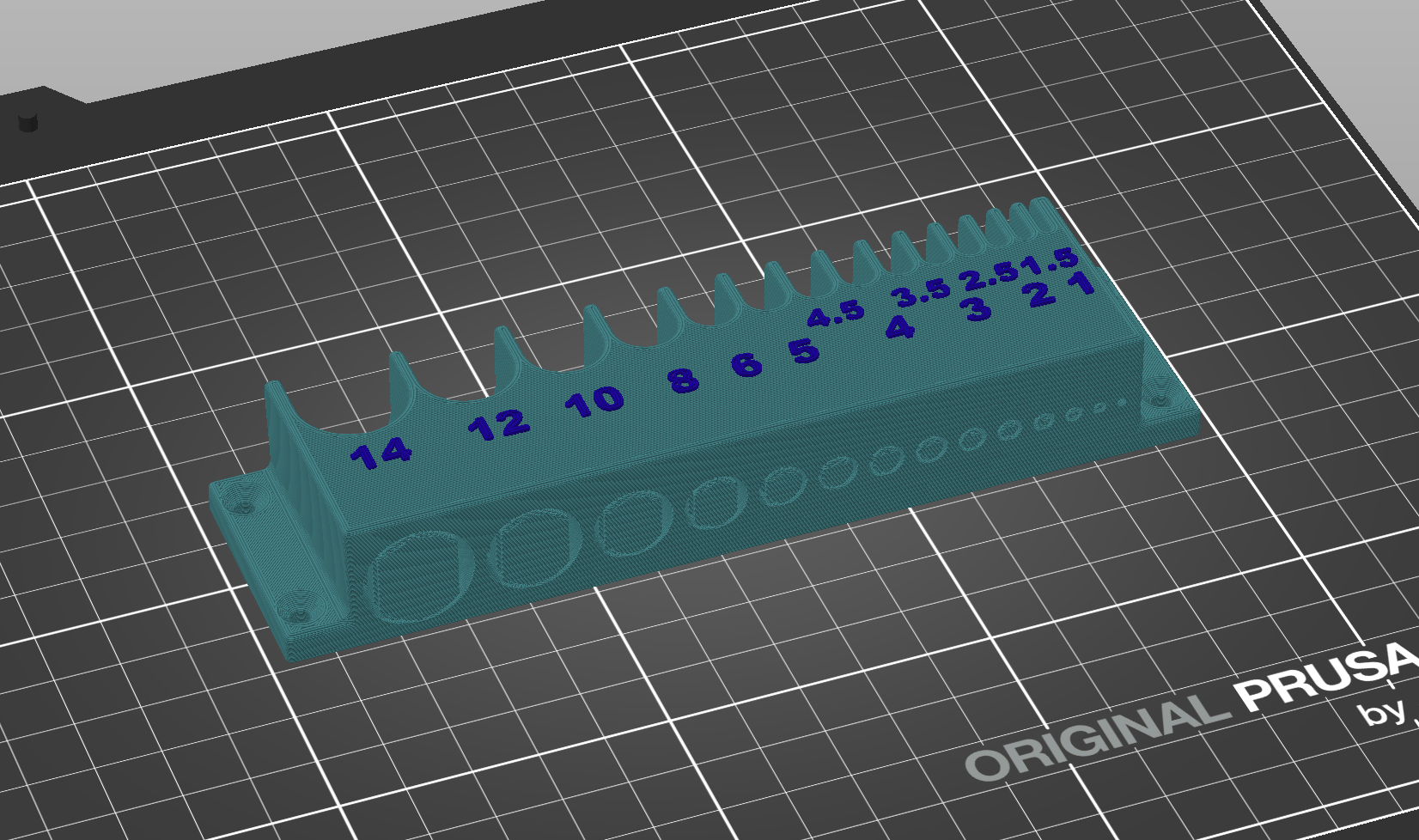Click the '5' embossed number

tap(803, 350)
